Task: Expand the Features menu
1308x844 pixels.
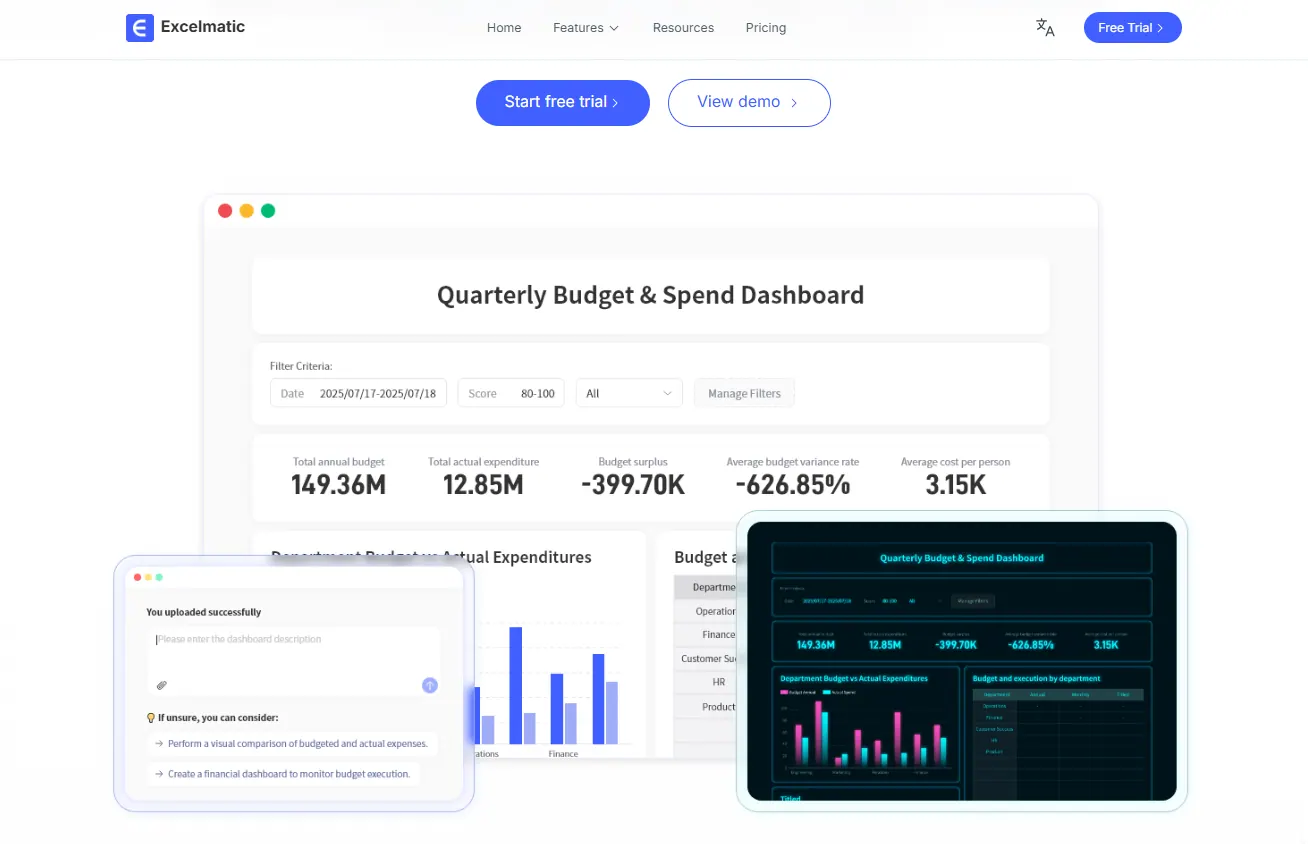Action: [x=586, y=28]
